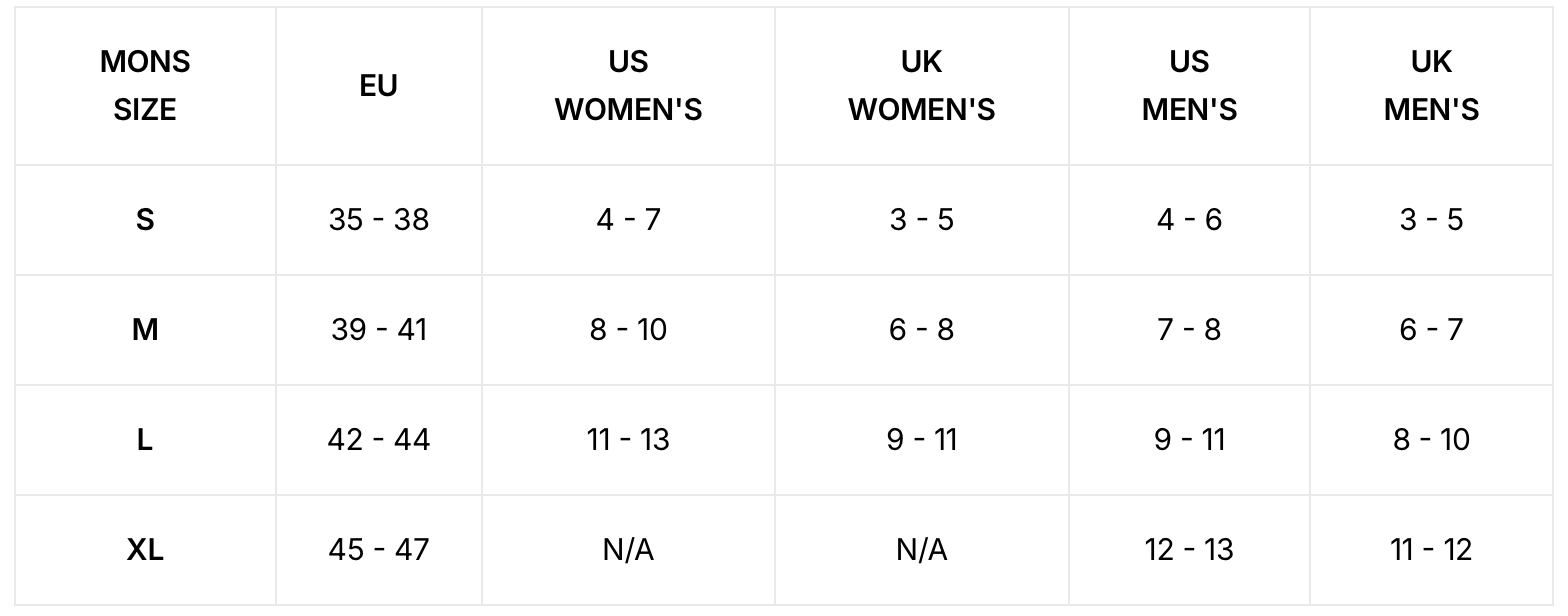Click the US MEN'S column header
The image size is (1568, 616).
pos(1189,86)
